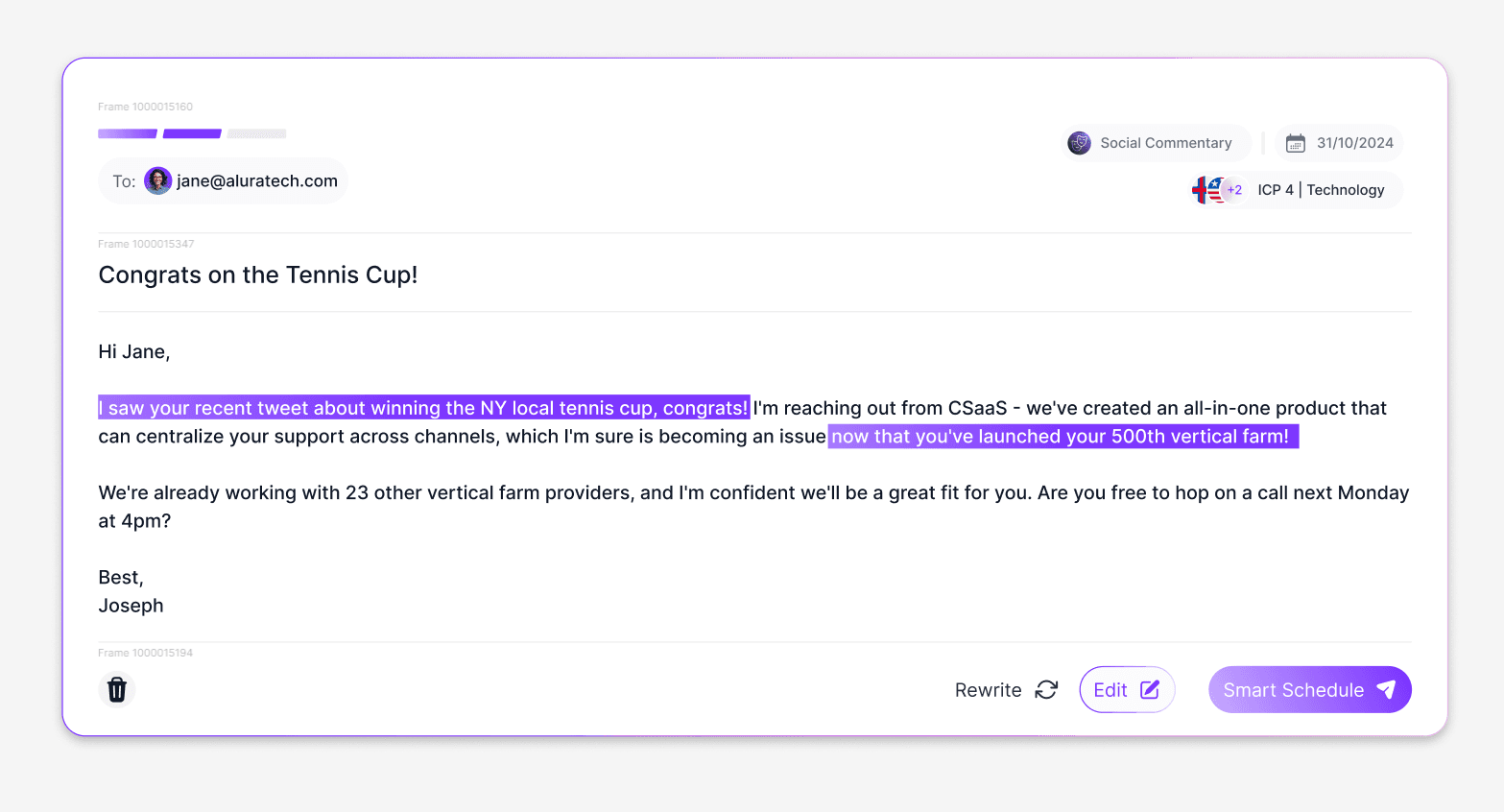Click Jane's avatar in the To field
The image size is (1504, 812).
(x=157, y=180)
